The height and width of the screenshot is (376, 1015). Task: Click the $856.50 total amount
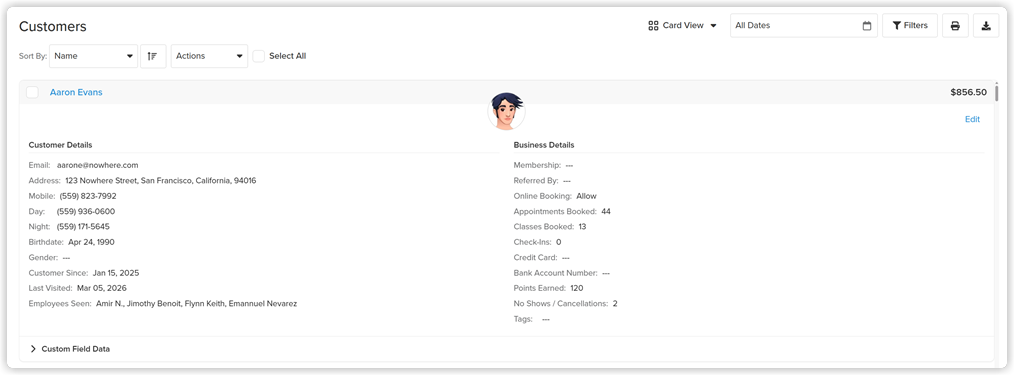968,93
